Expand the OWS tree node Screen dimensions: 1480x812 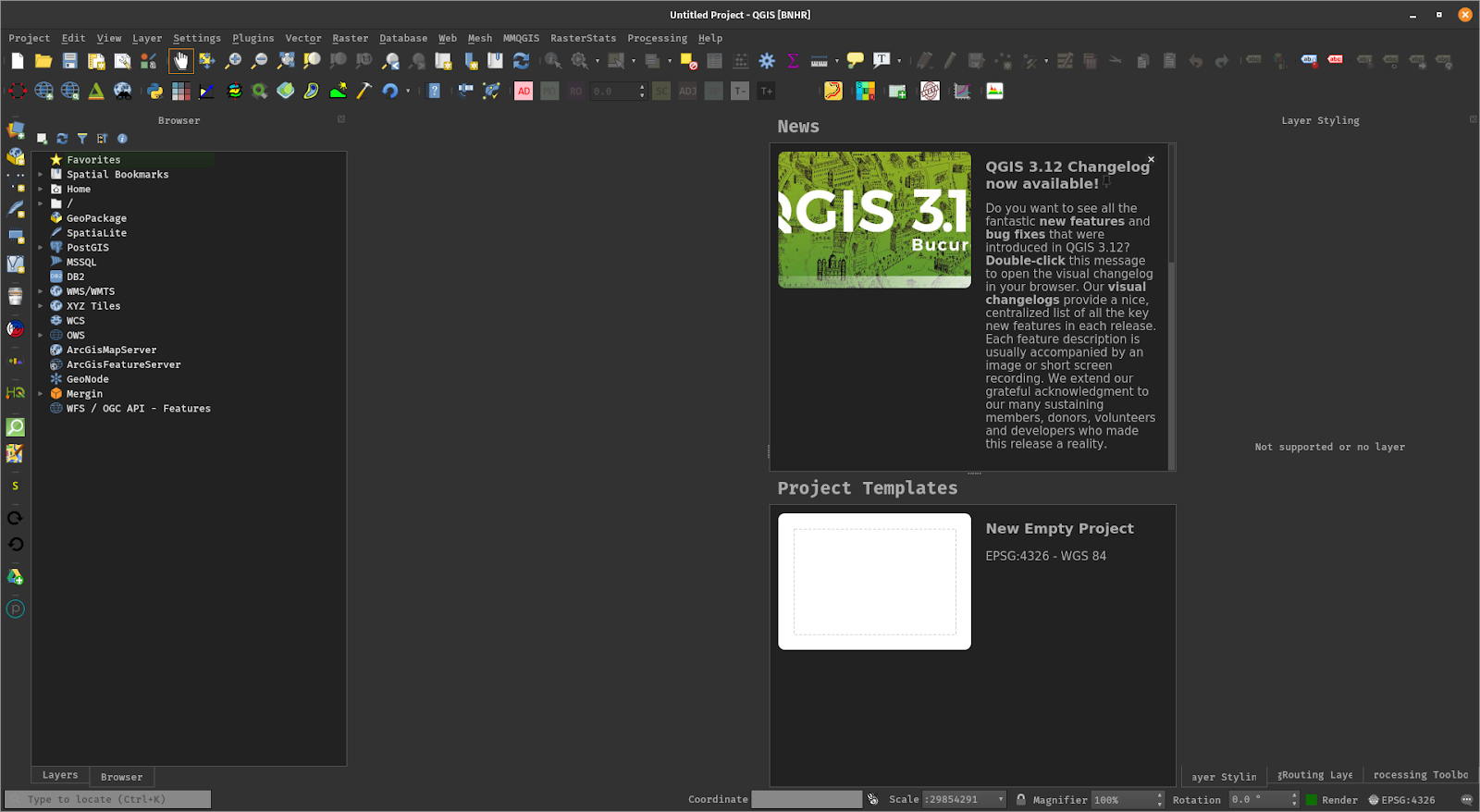click(41, 336)
